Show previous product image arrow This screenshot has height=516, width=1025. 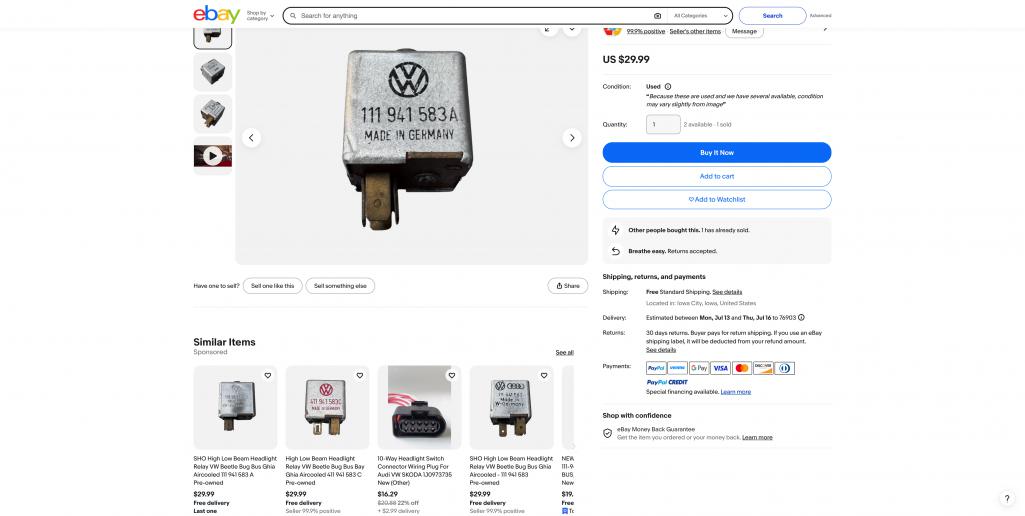click(251, 138)
